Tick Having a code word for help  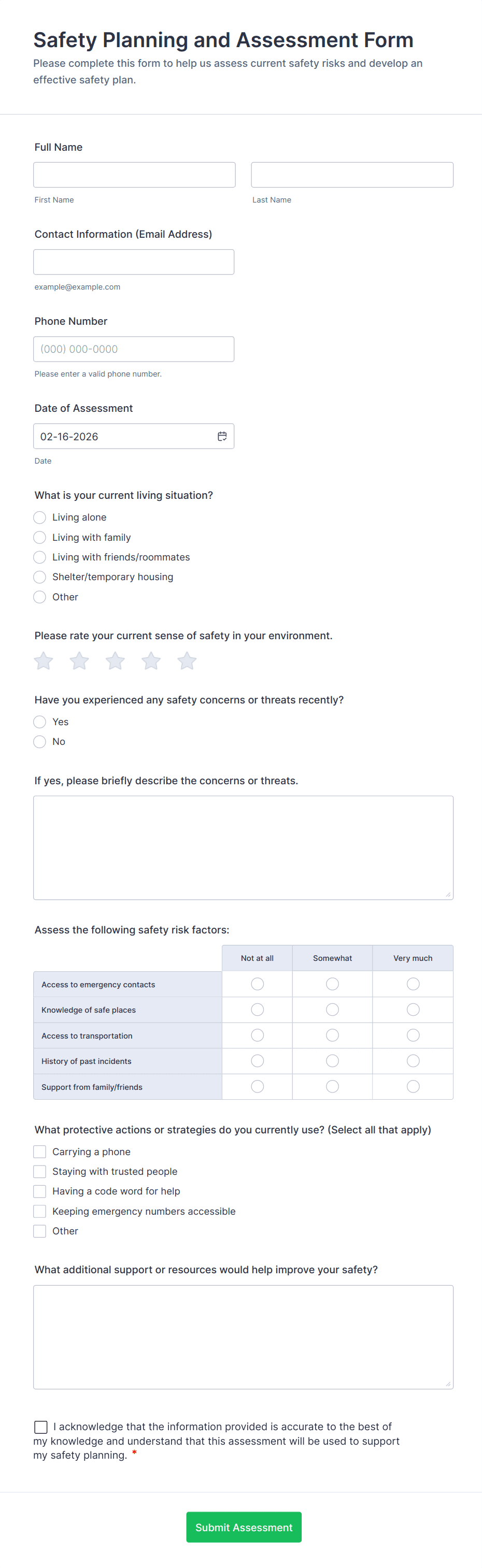[39, 1191]
